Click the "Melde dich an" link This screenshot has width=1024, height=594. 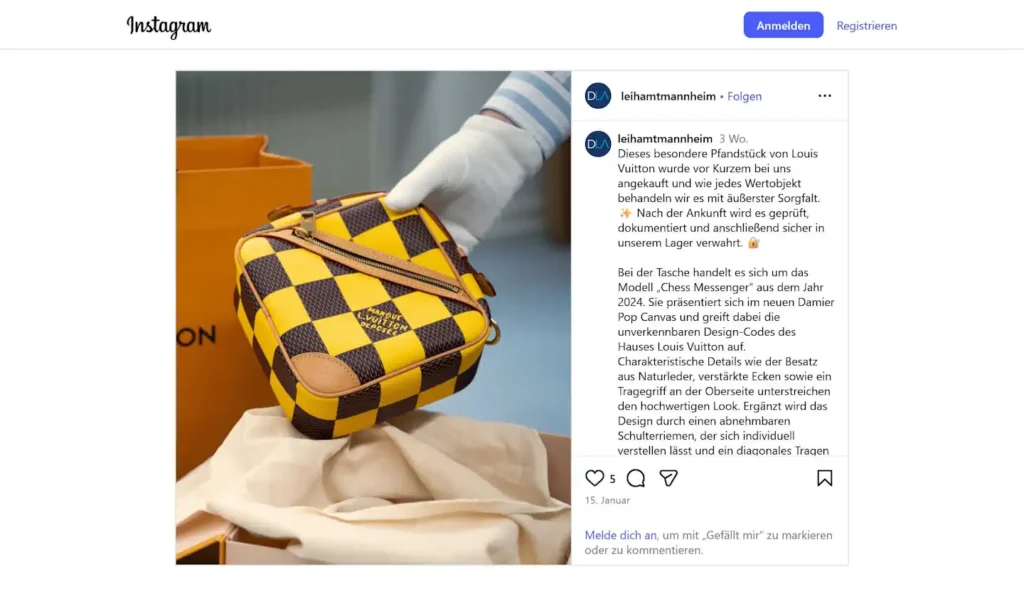[620, 535]
